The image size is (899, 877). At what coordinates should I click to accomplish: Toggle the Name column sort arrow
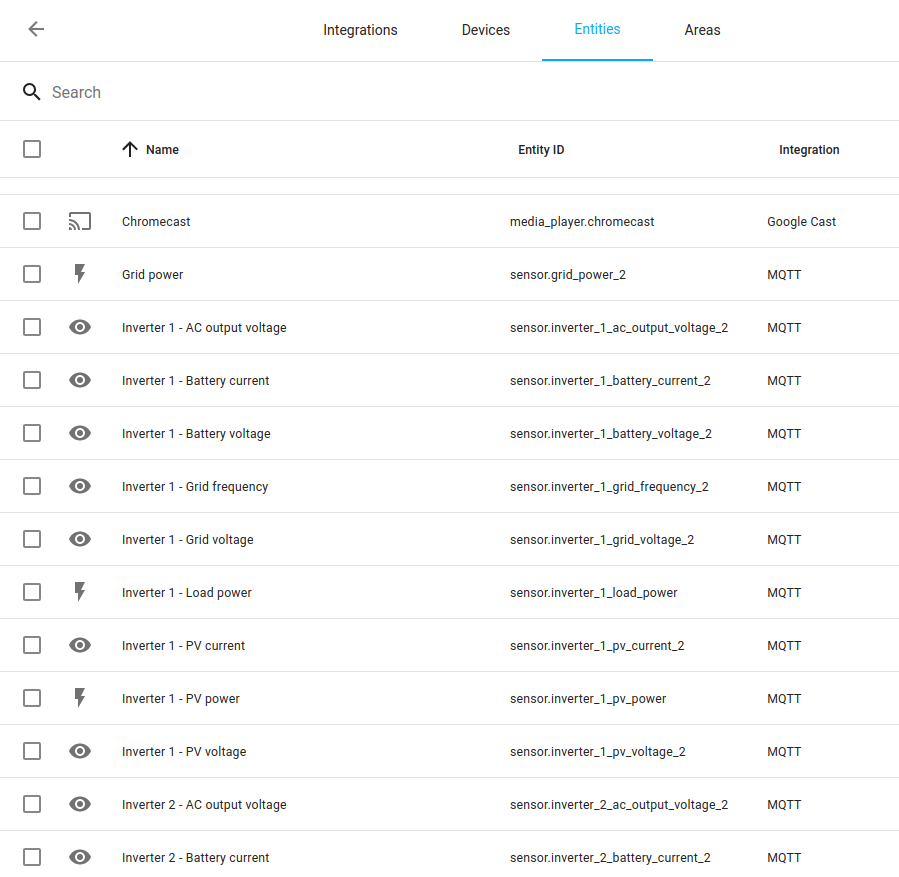click(129, 148)
